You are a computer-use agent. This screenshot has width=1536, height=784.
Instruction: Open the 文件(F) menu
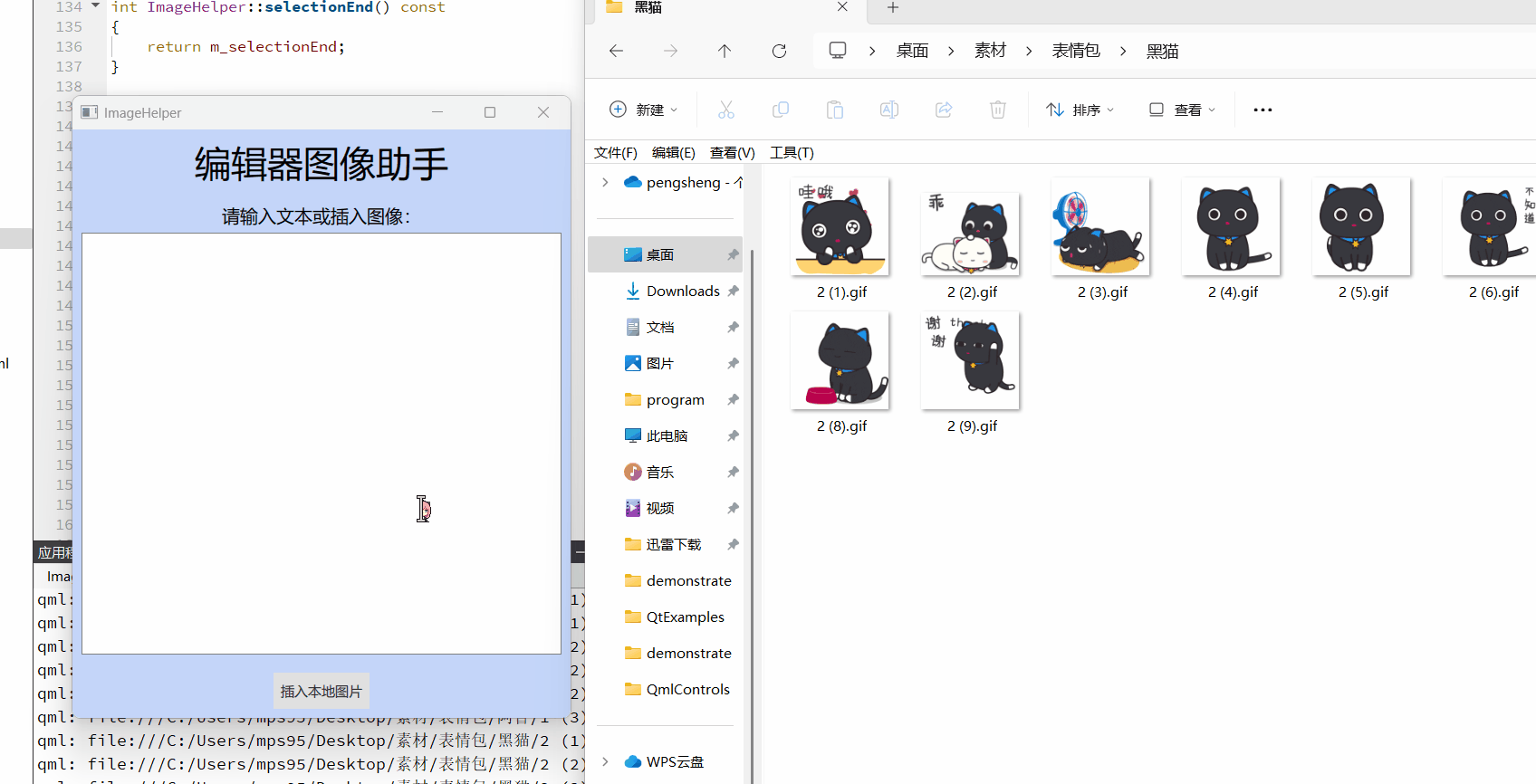click(x=616, y=152)
